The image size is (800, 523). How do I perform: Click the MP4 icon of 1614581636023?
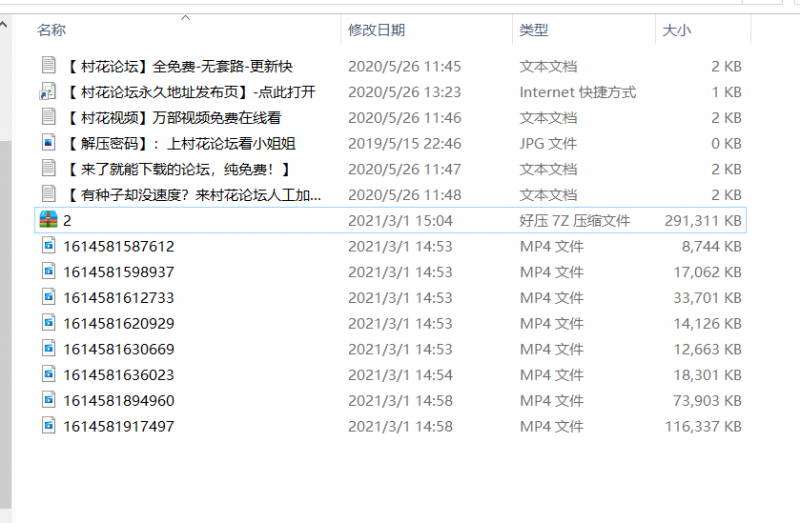point(48,374)
